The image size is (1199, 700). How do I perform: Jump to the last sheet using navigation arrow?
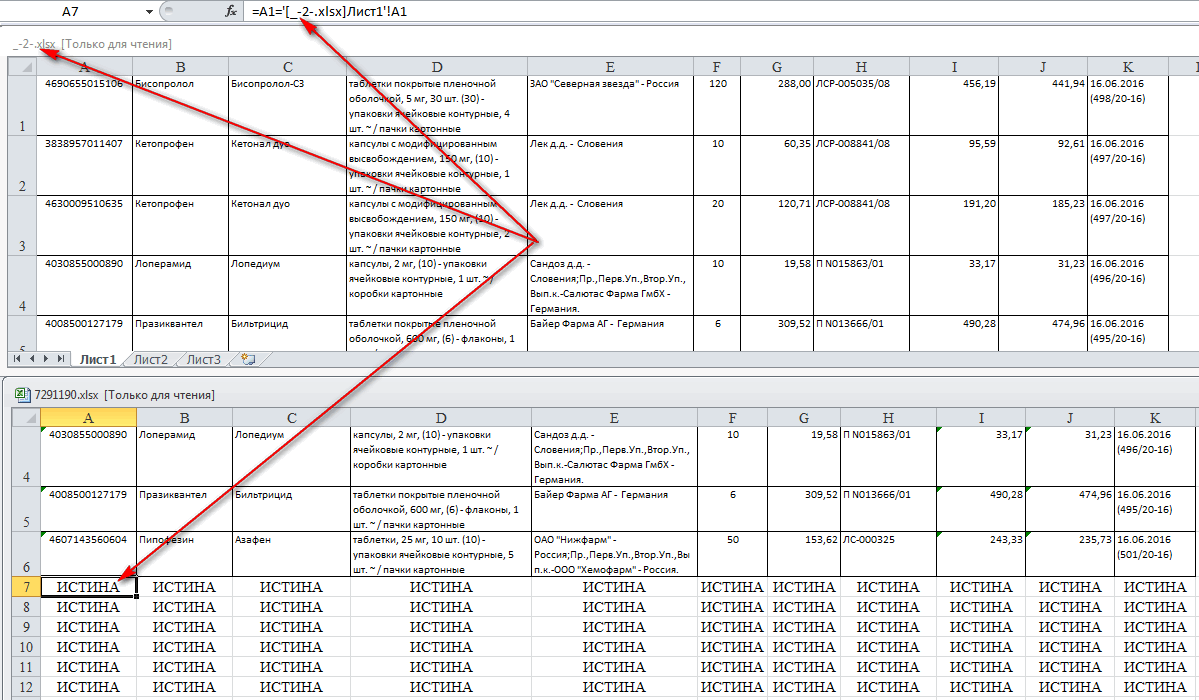(59, 358)
